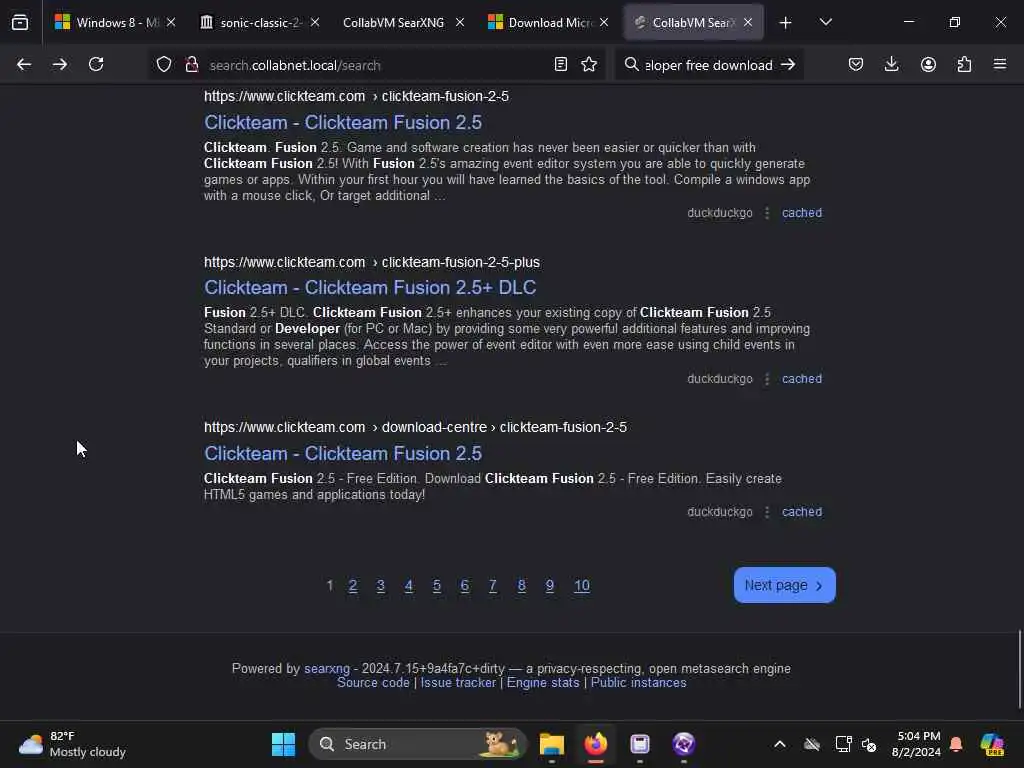Go to results page 9
Screen dimensions: 1024x768
coord(550,586)
